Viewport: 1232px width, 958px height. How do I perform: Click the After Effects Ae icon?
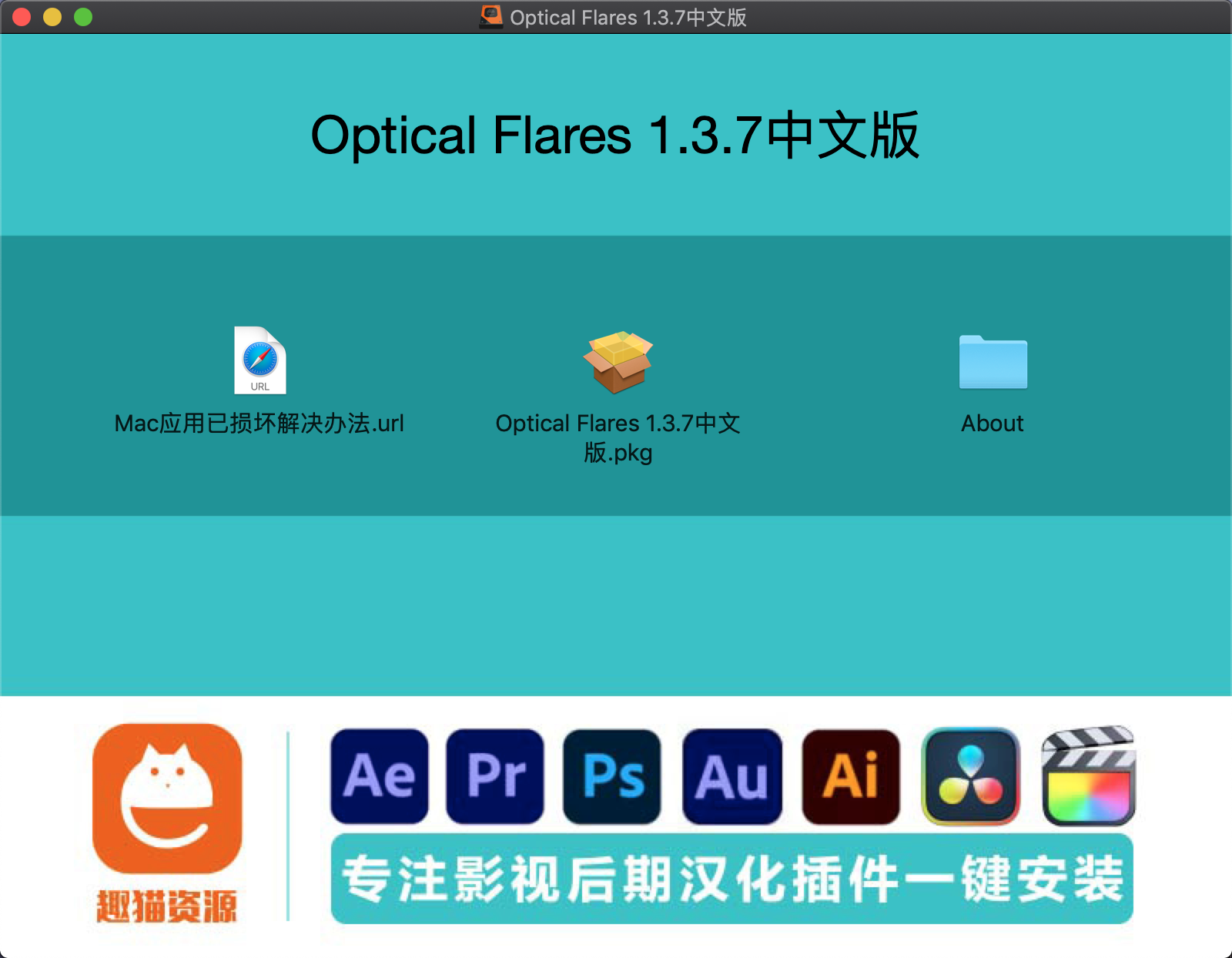(x=380, y=776)
